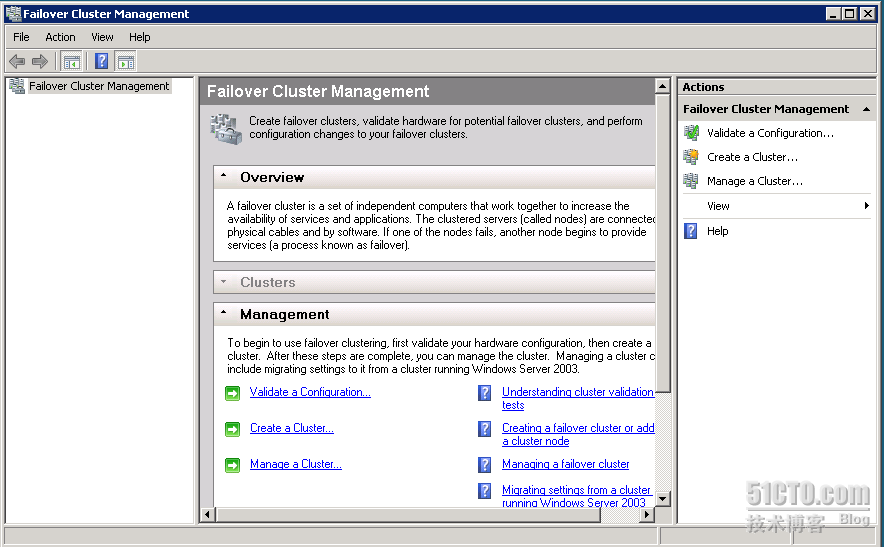Minimize the Failover Cluster Management window
This screenshot has width=884, height=547.
[833, 14]
